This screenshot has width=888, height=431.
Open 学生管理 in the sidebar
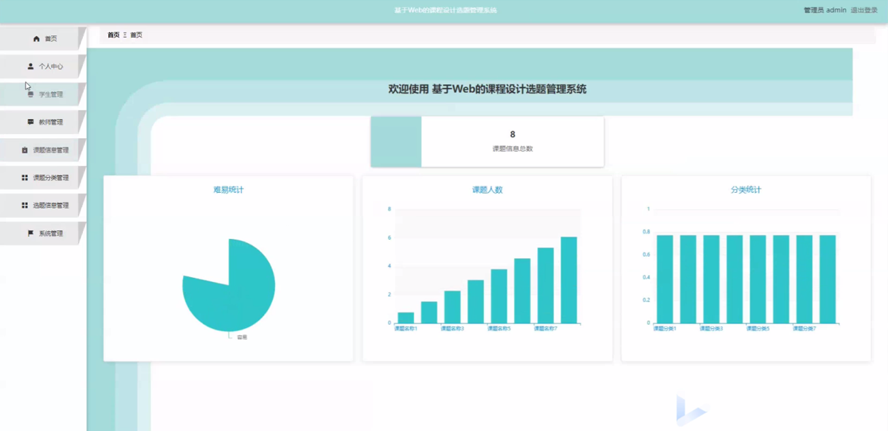coord(42,94)
